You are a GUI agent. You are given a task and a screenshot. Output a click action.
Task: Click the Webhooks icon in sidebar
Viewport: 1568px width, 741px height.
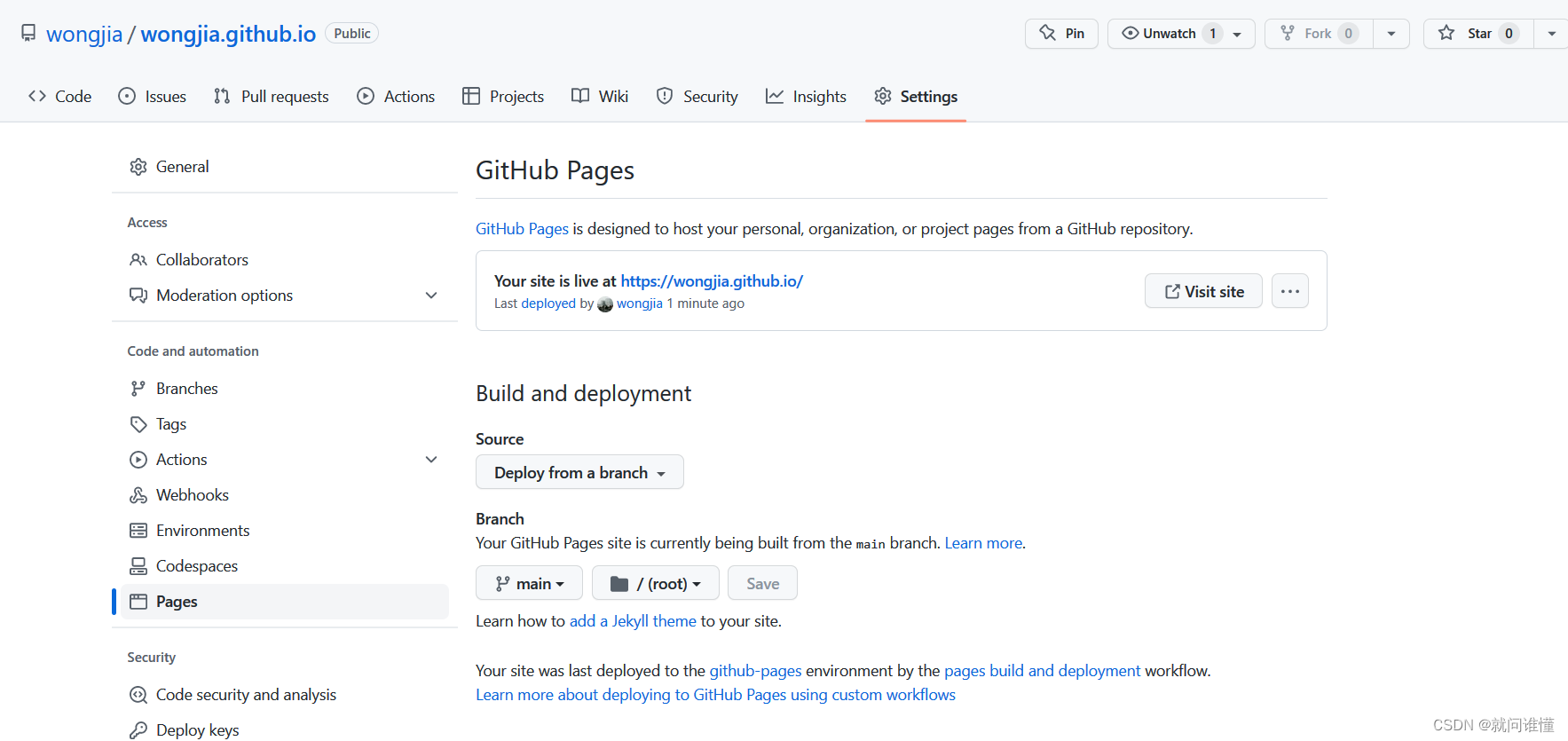point(138,495)
